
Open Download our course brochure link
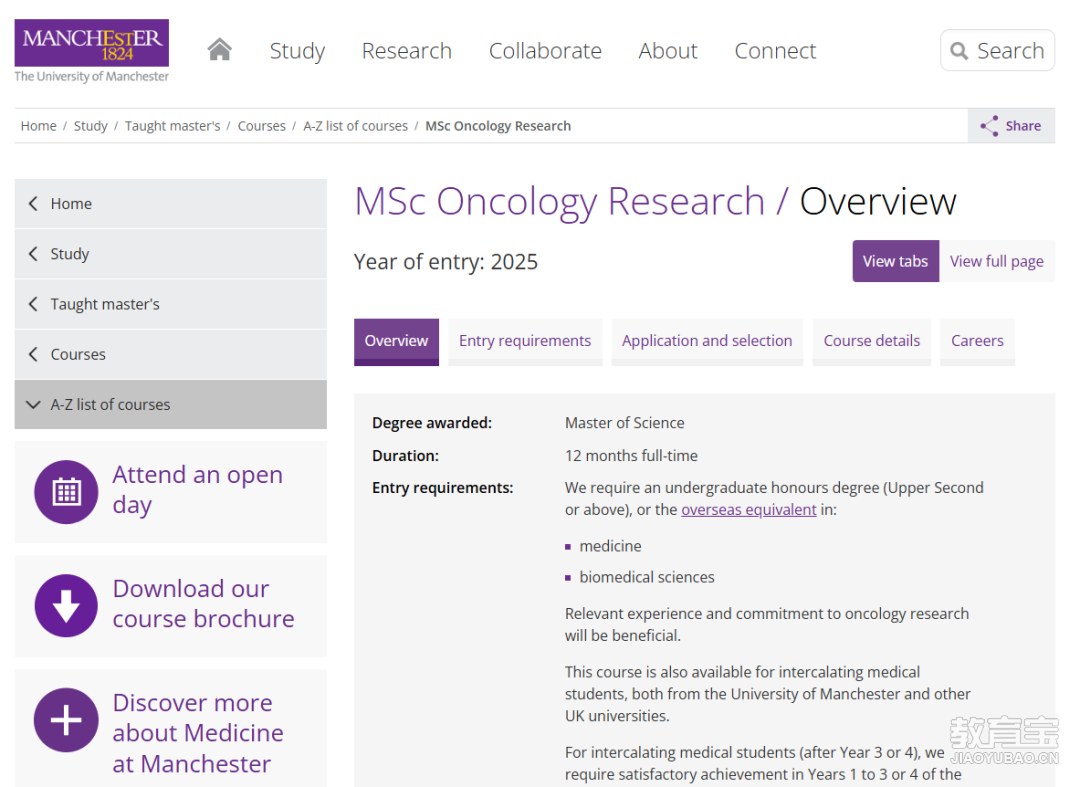[x=203, y=604]
